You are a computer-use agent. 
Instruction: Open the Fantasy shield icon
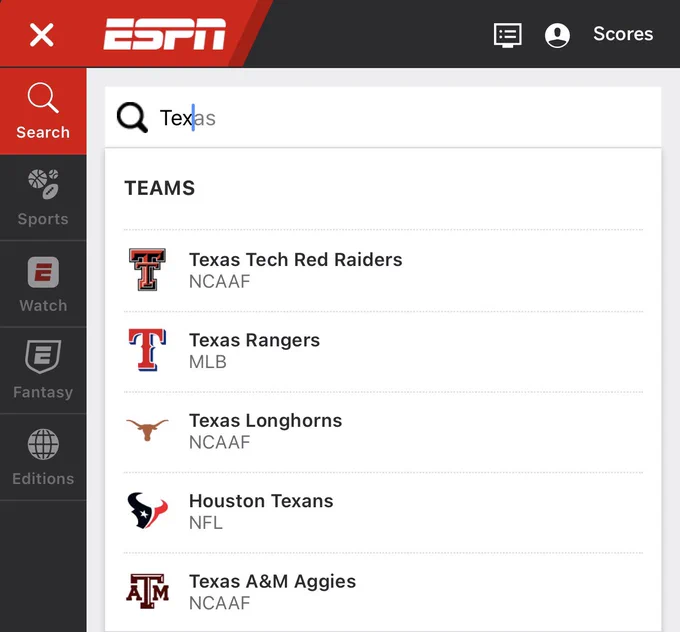43,357
